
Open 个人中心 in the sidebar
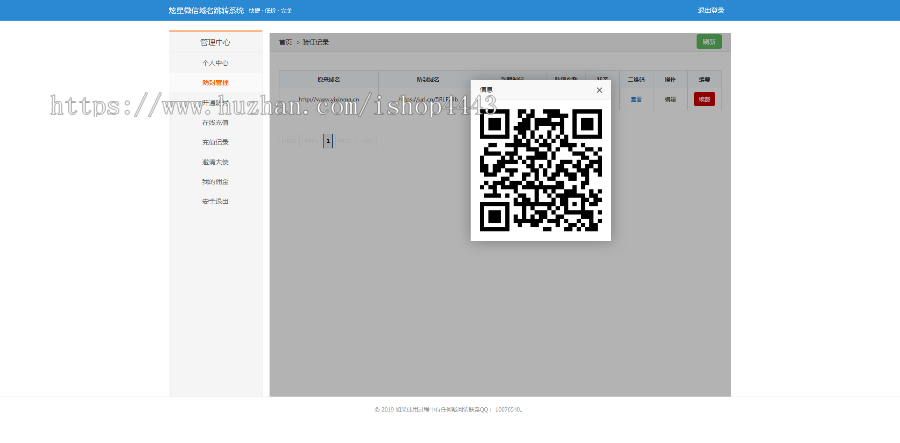pyautogui.click(x=215, y=63)
